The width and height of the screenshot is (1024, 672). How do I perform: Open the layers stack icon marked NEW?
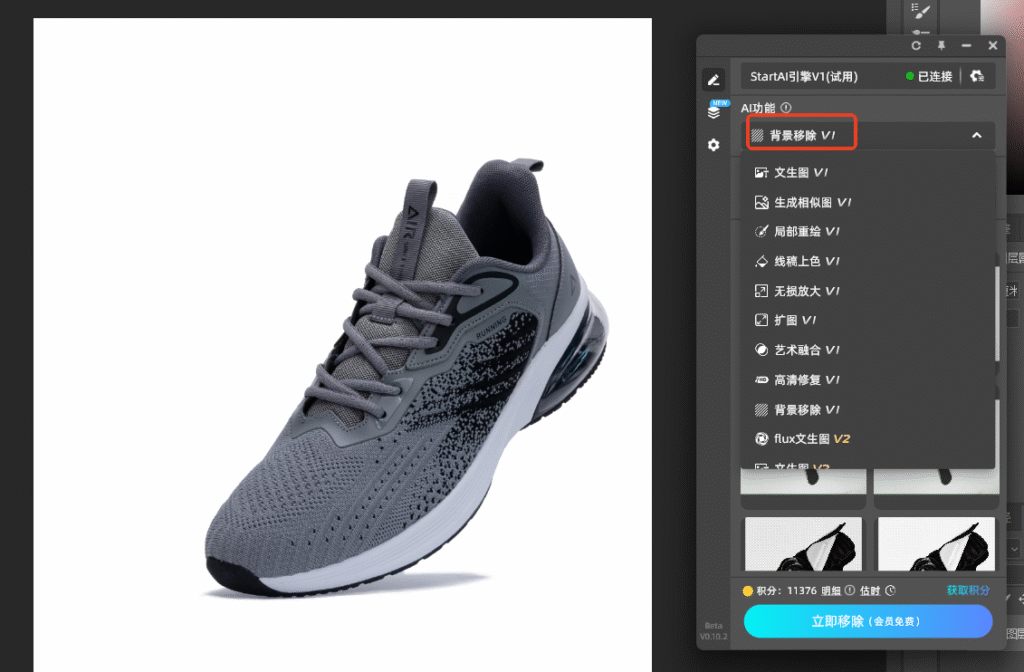point(714,112)
